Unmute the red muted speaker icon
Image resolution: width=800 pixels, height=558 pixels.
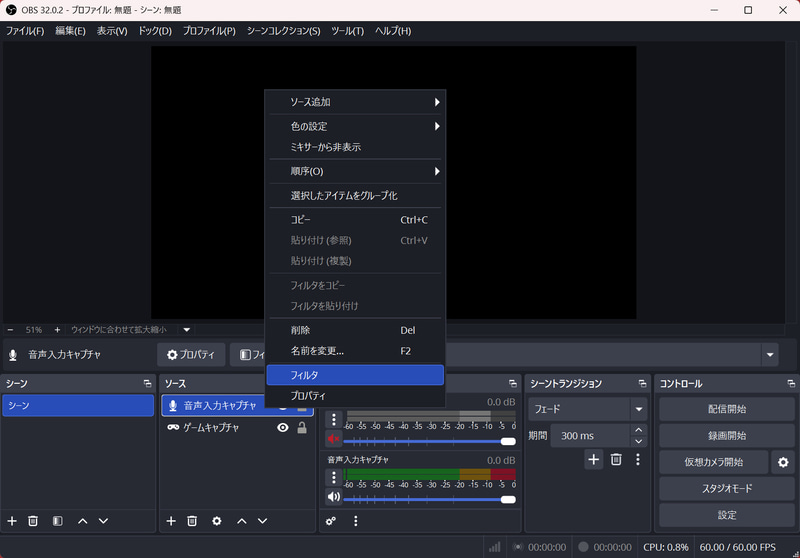334,439
